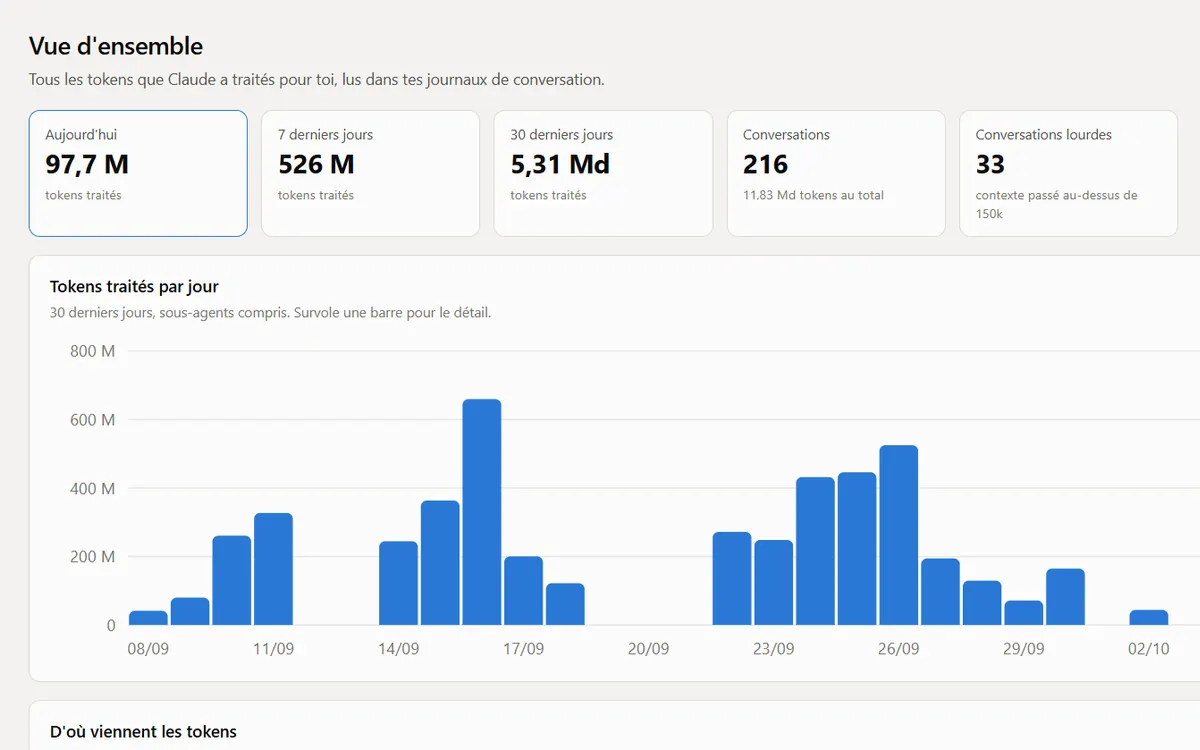Click the "400 M" y-axis label

tap(93, 488)
